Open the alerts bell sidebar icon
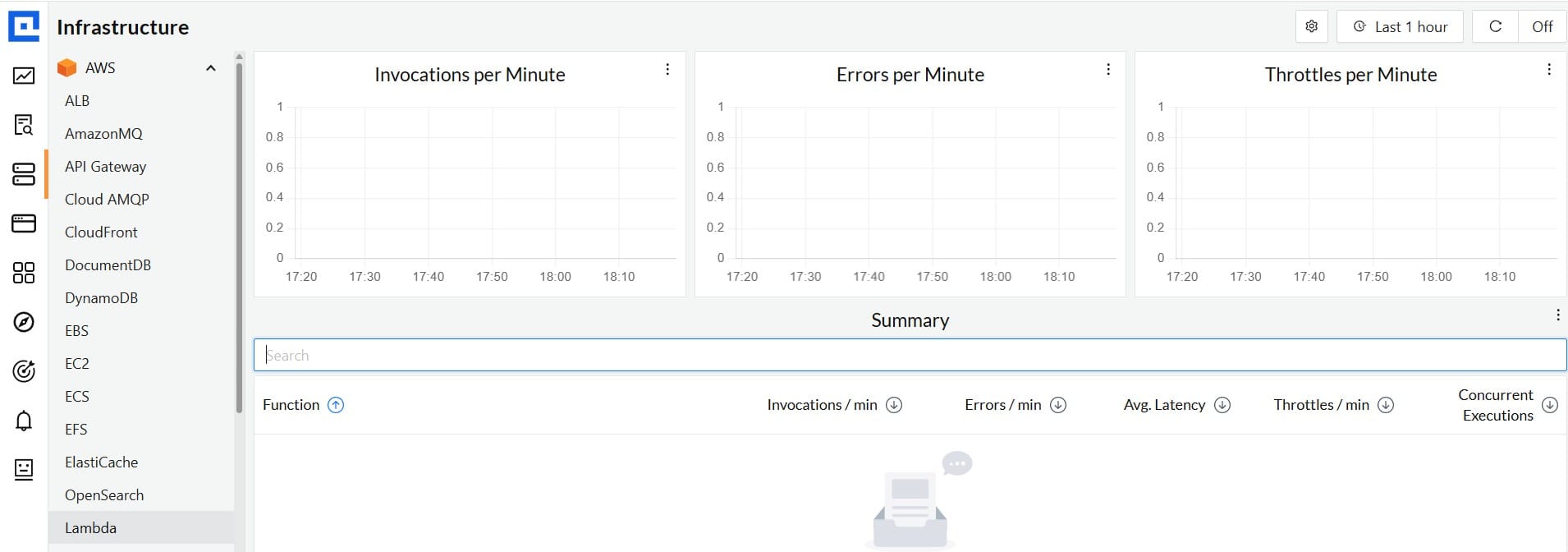1568x552 pixels. pos(24,421)
